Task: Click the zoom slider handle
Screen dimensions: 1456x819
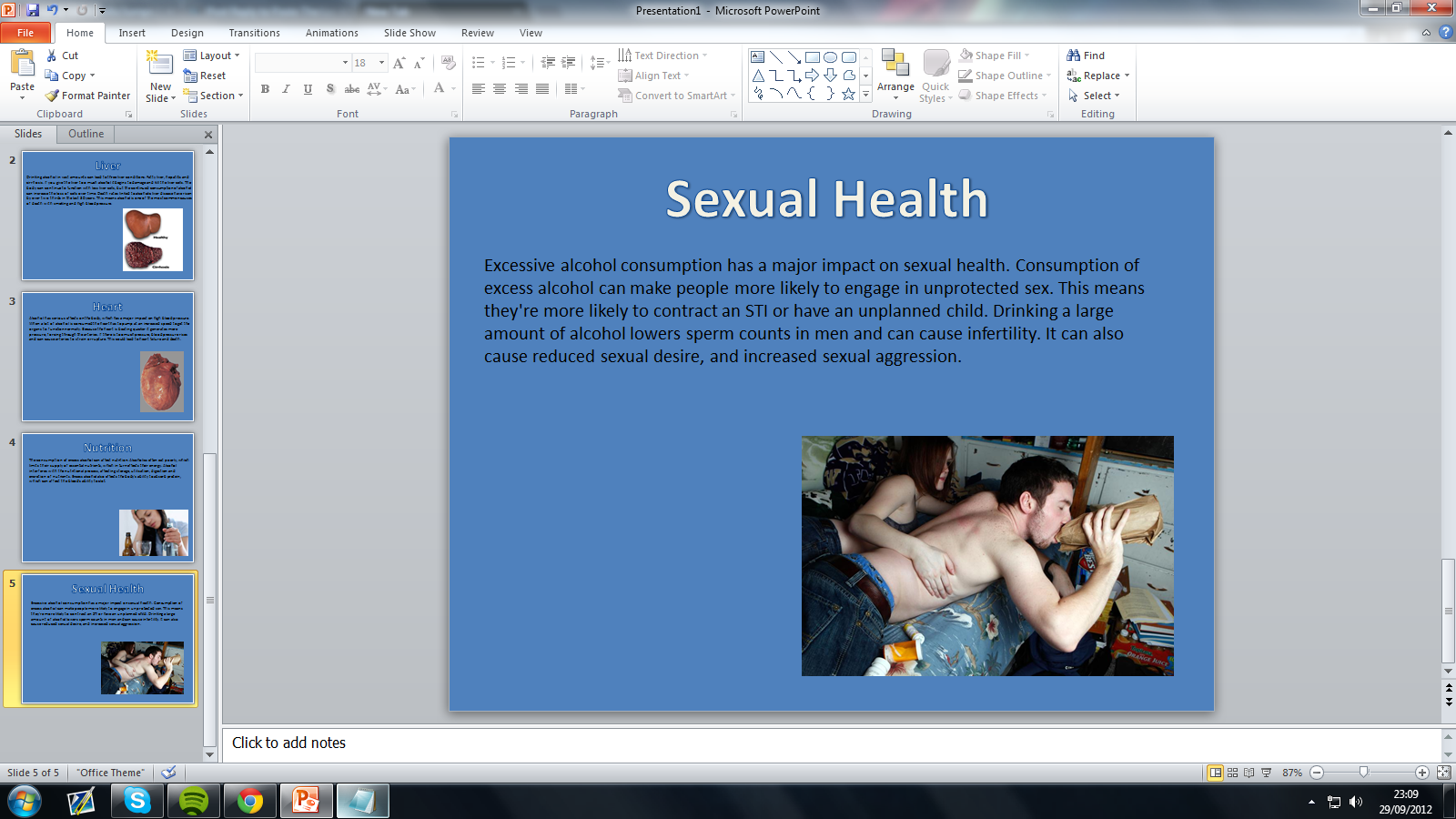Action: coord(1363,773)
